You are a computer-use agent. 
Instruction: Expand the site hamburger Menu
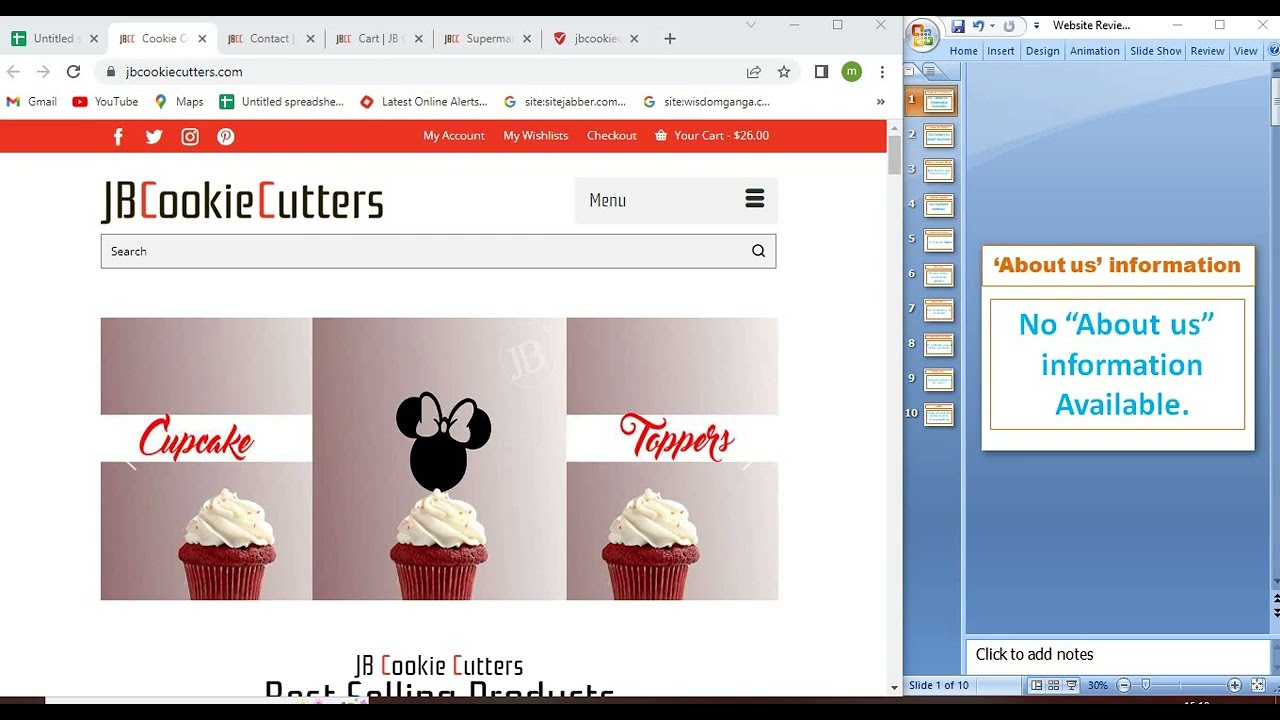754,199
